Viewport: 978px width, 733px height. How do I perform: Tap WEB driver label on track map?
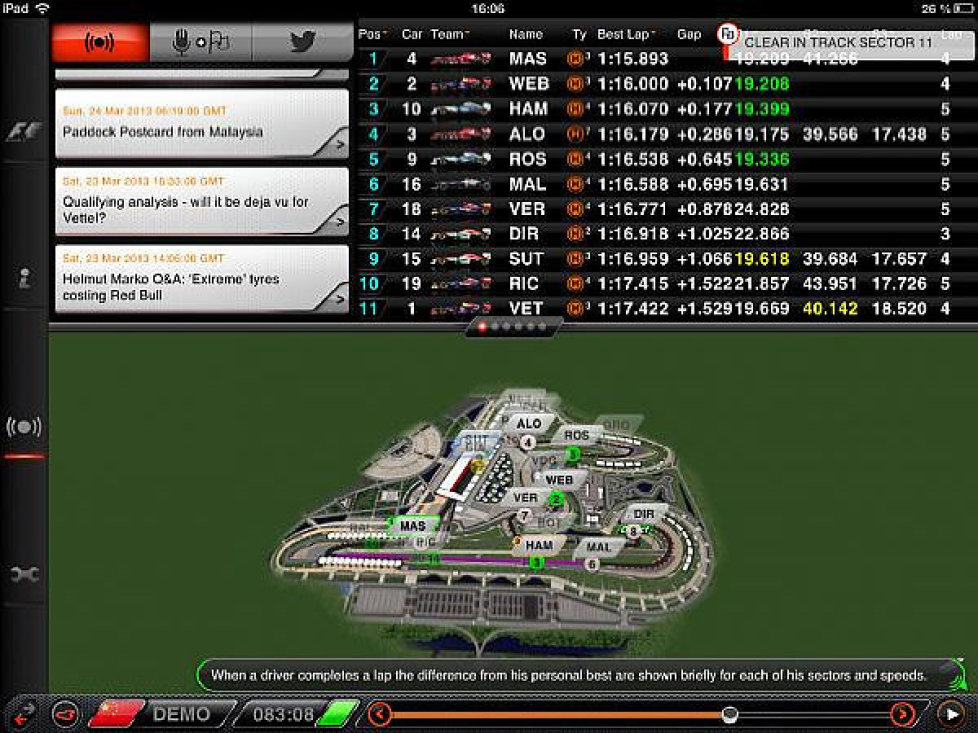[559, 480]
